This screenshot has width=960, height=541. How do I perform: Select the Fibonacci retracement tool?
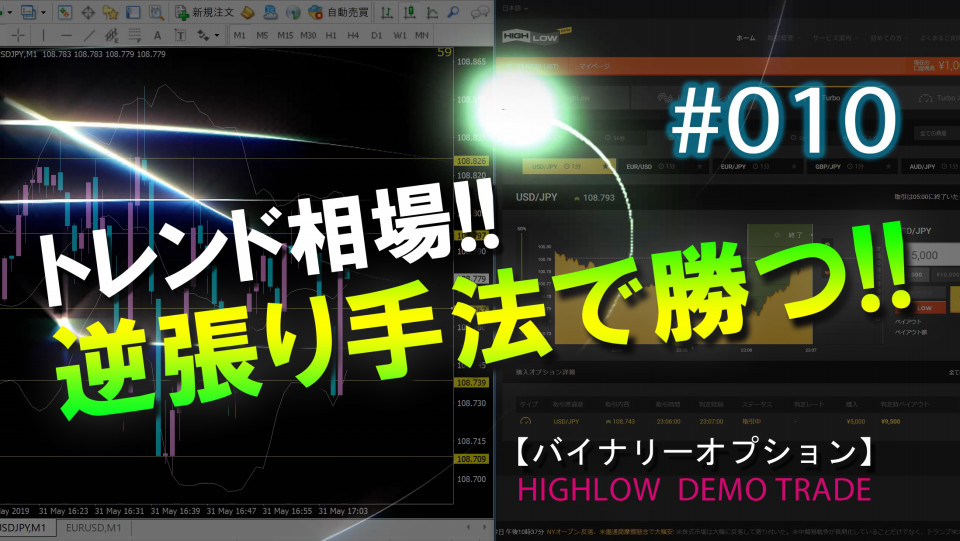pyautogui.click(x=134, y=35)
